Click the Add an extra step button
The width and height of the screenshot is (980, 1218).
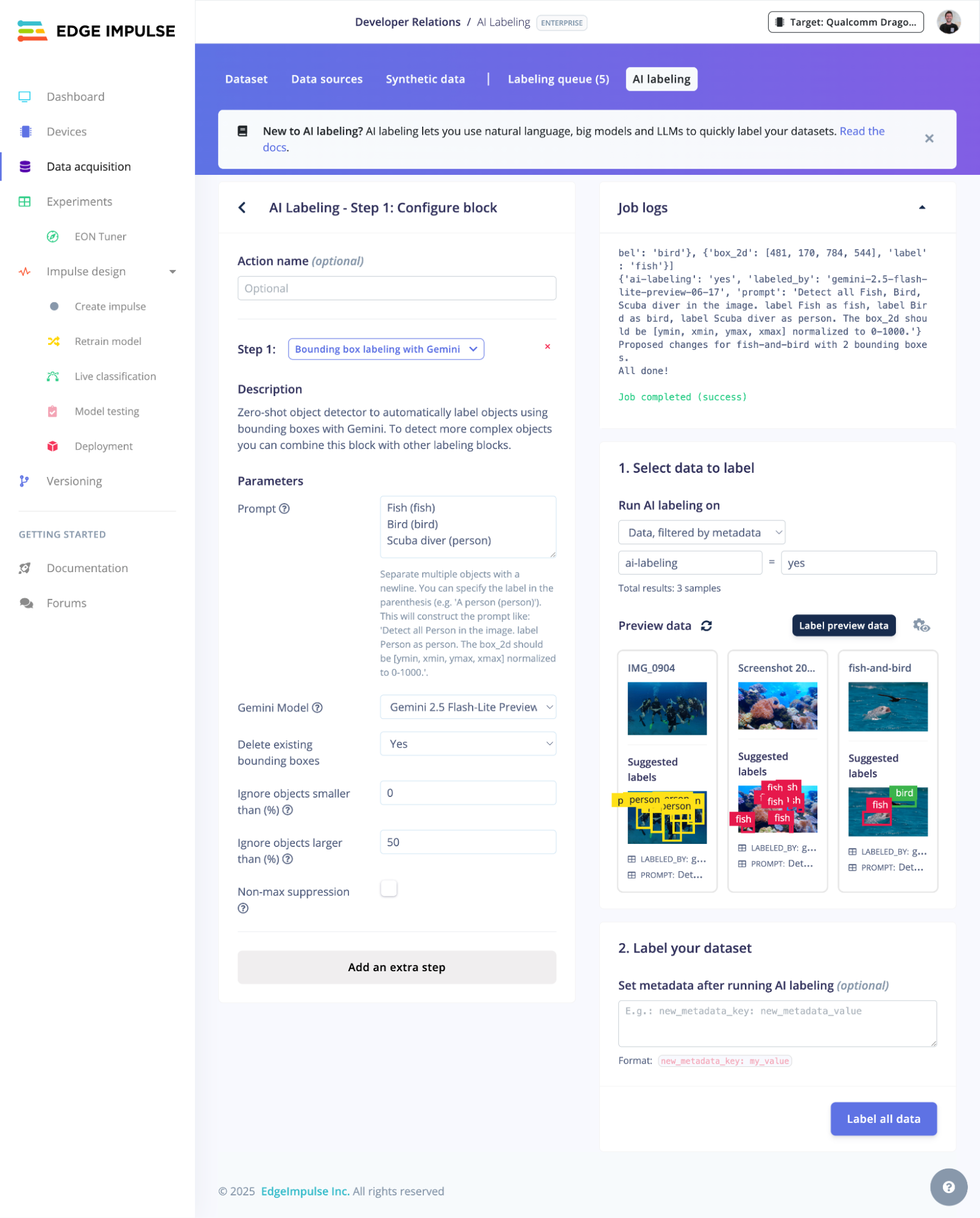coord(397,967)
